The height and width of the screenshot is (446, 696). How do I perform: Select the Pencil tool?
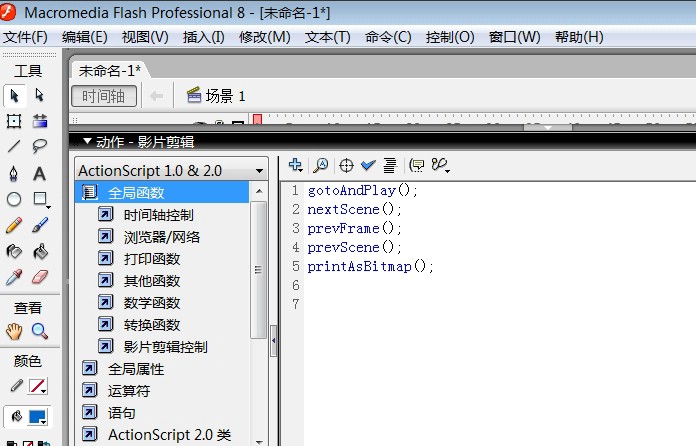14,225
